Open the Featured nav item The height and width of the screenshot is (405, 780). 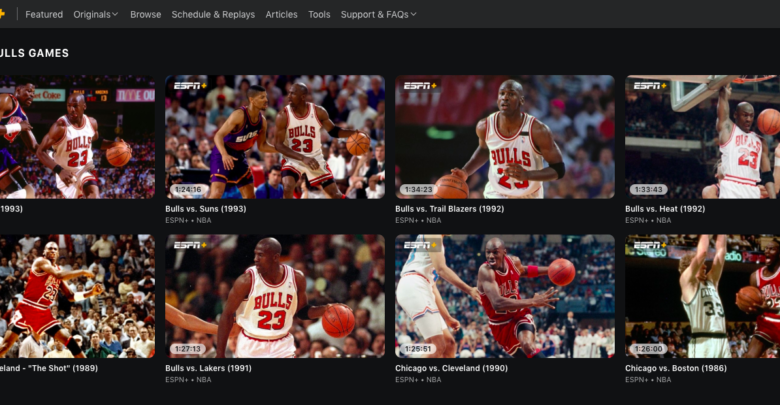(44, 14)
